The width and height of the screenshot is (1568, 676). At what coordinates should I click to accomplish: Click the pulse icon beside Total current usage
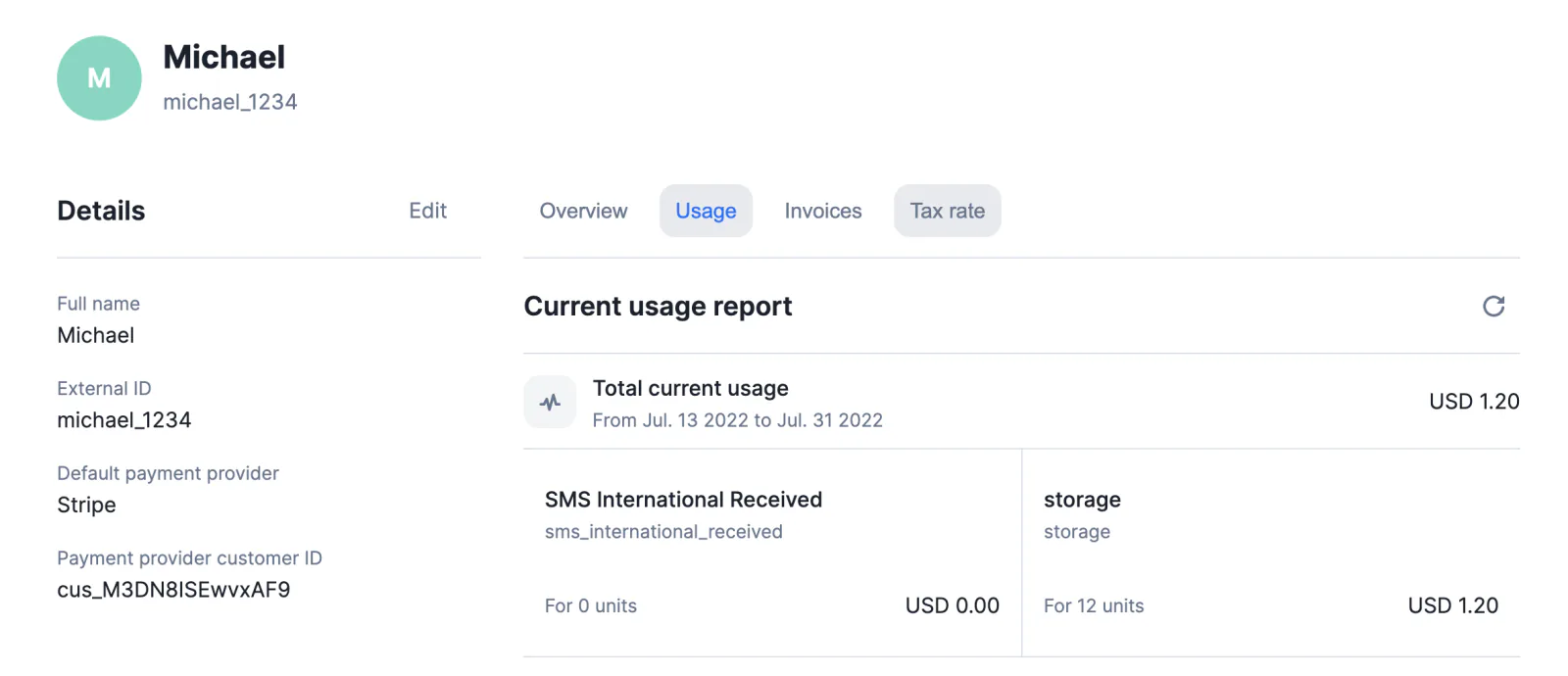[550, 402]
